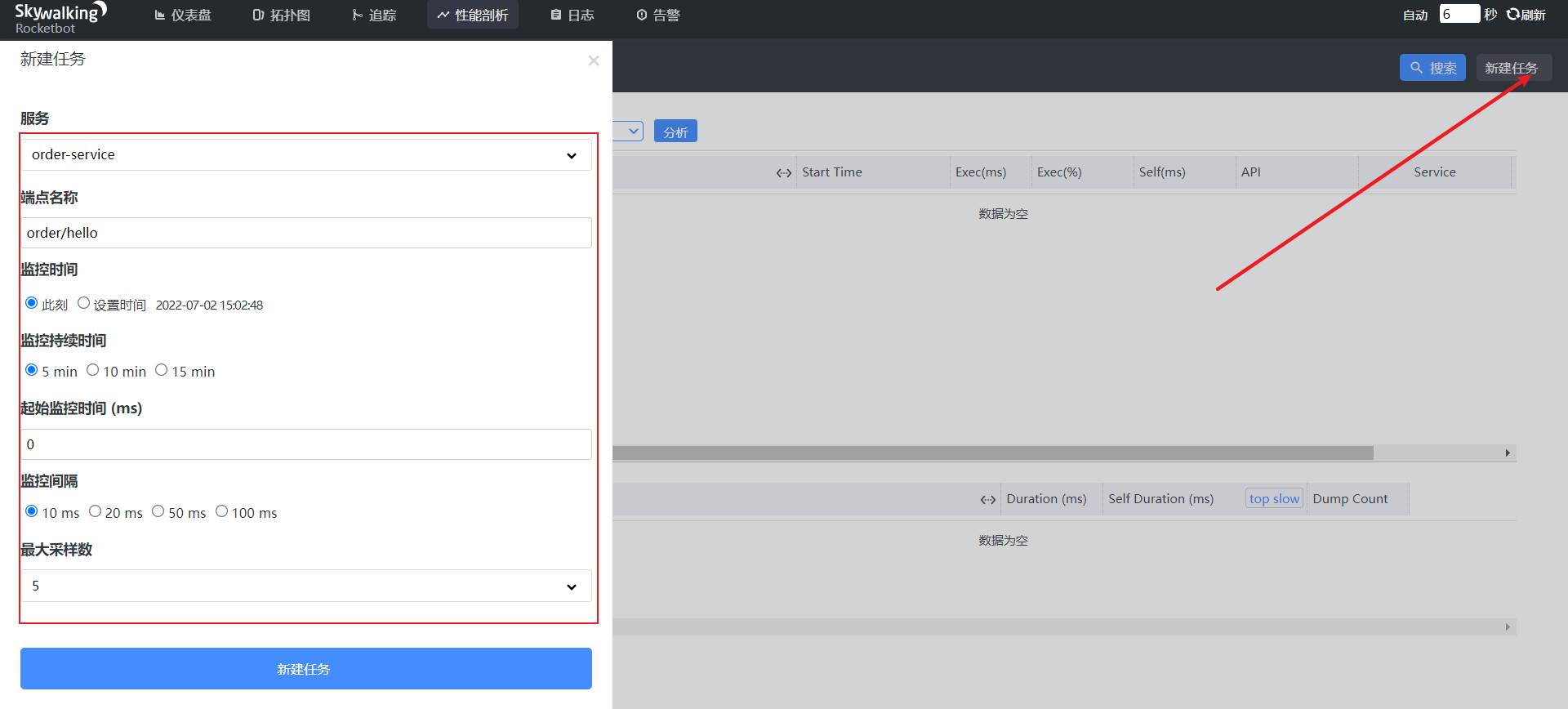Image resolution: width=1568 pixels, height=709 pixels.
Task: Click the resize handle before Start Time
Action: 784,172
